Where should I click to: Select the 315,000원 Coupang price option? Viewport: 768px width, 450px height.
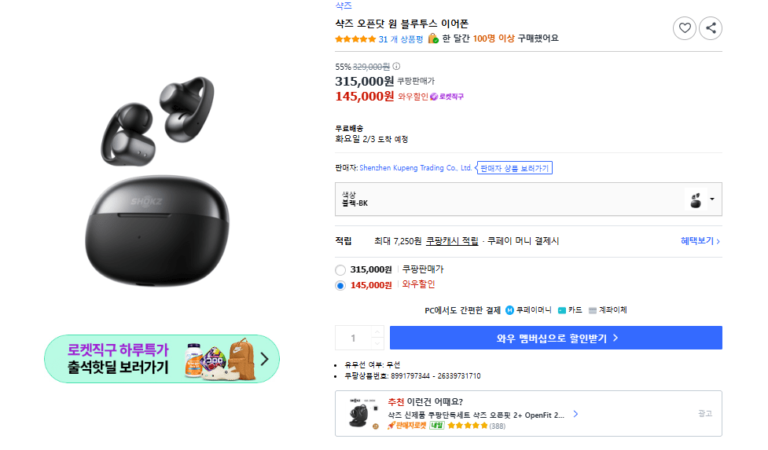(x=341, y=270)
